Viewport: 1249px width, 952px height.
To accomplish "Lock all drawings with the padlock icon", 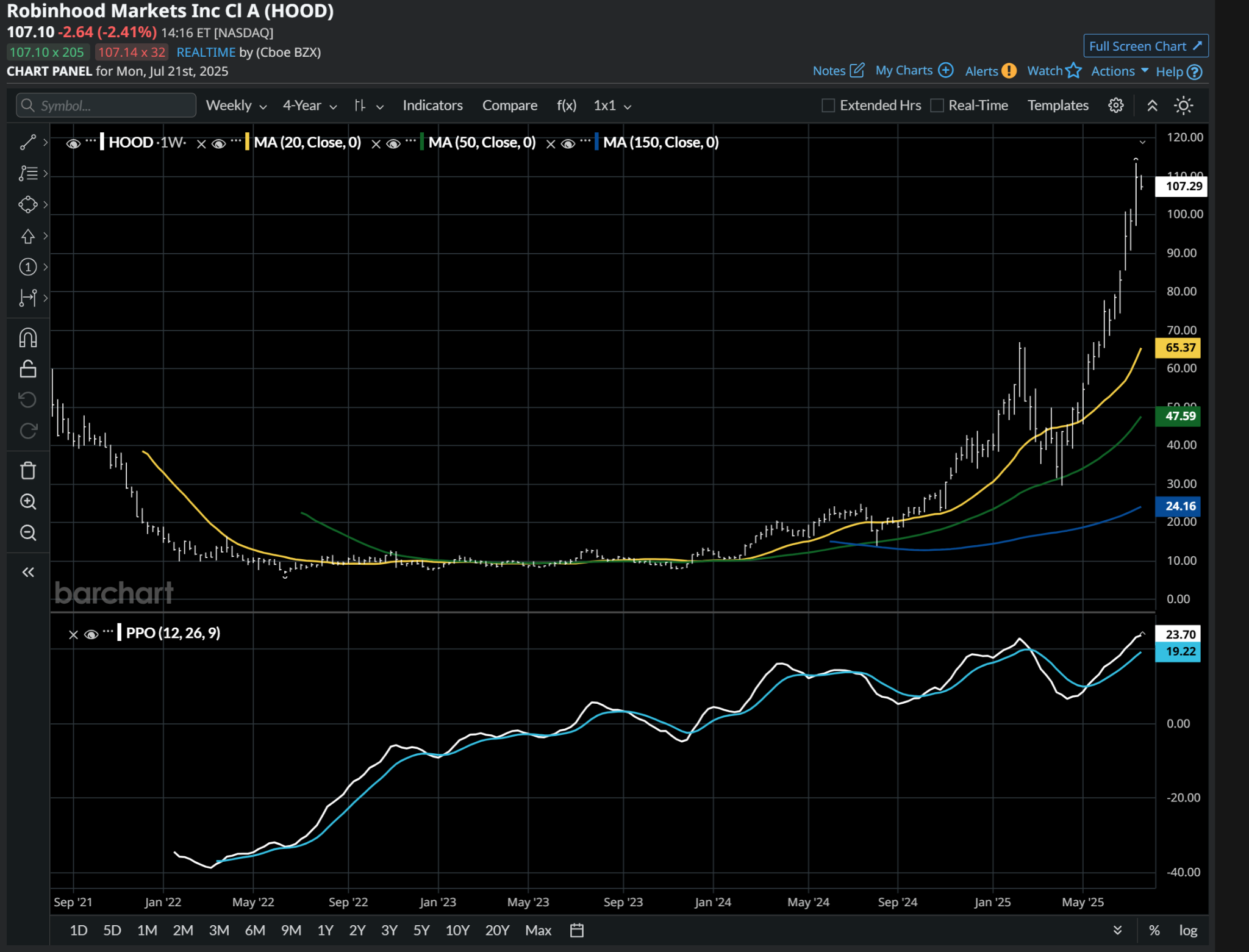I will [x=28, y=369].
